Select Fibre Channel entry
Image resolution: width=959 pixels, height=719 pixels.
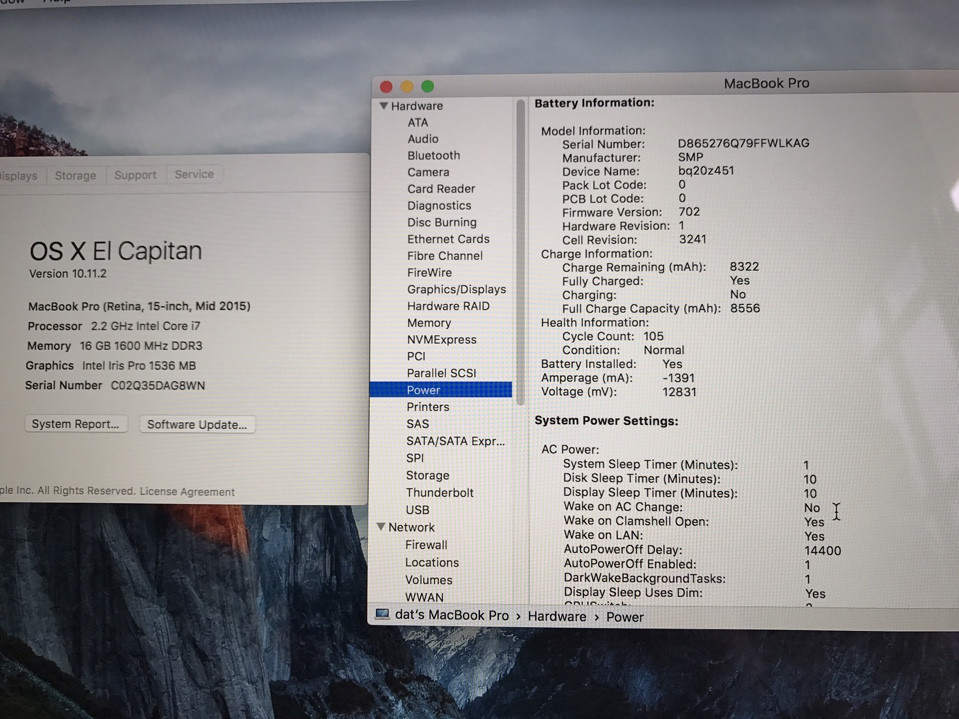click(445, 256)
